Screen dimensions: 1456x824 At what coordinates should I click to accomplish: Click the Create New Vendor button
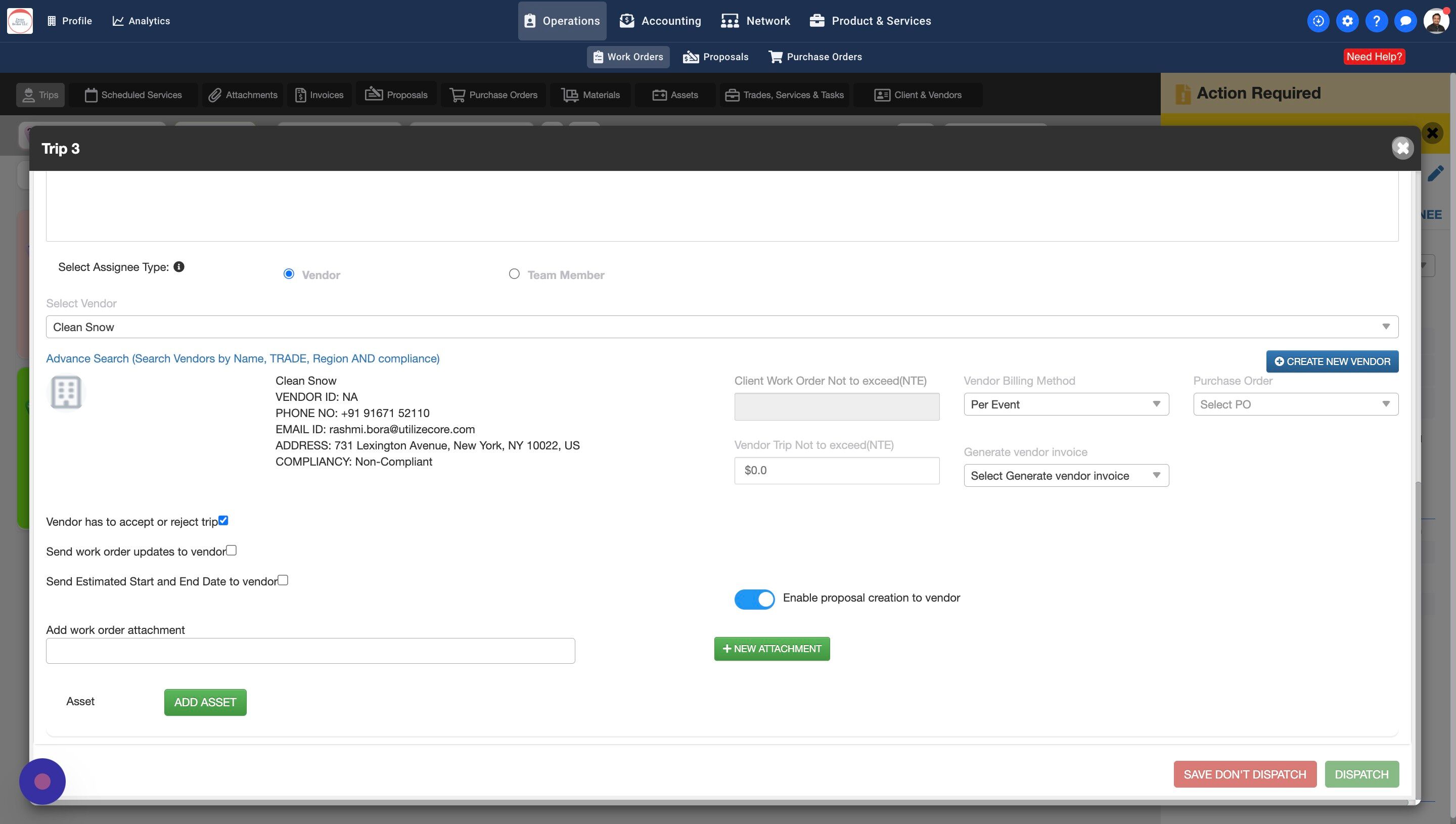[1332, 361]
